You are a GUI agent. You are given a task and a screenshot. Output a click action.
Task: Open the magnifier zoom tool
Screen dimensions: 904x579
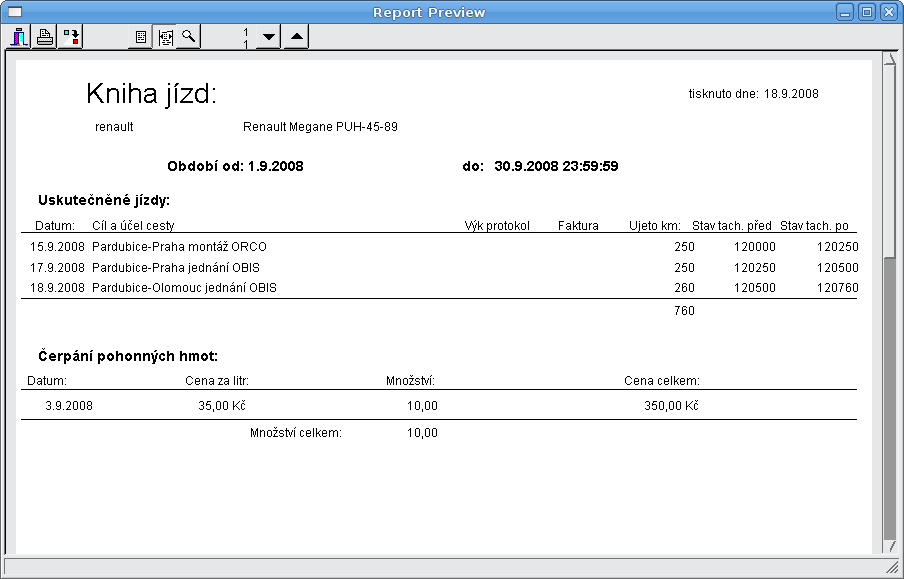click(x=188, y=37)
